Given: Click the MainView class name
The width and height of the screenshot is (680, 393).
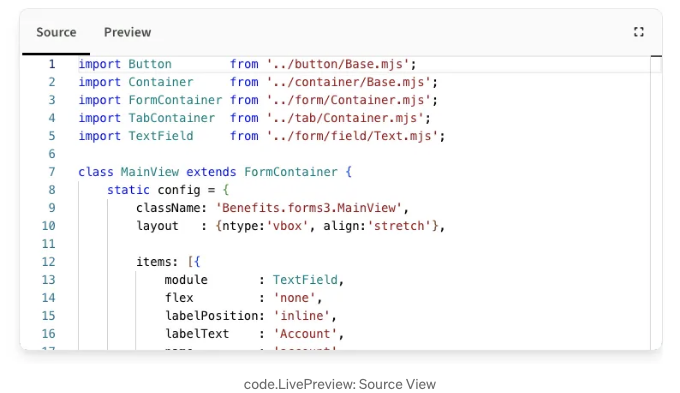Looking at the screenshot, I should click(x=150, y=172).
